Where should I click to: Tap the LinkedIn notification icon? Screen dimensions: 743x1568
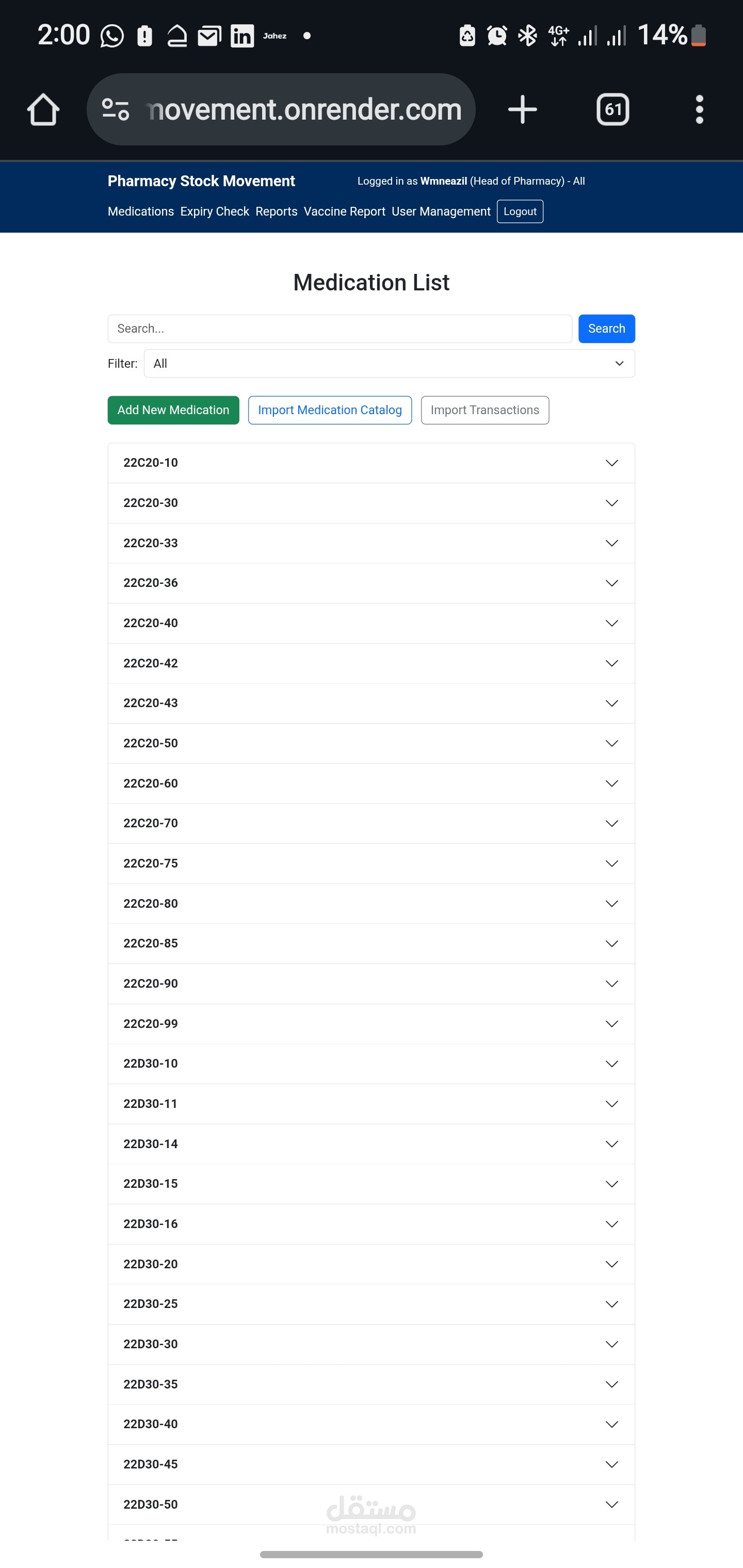(242, 36)
